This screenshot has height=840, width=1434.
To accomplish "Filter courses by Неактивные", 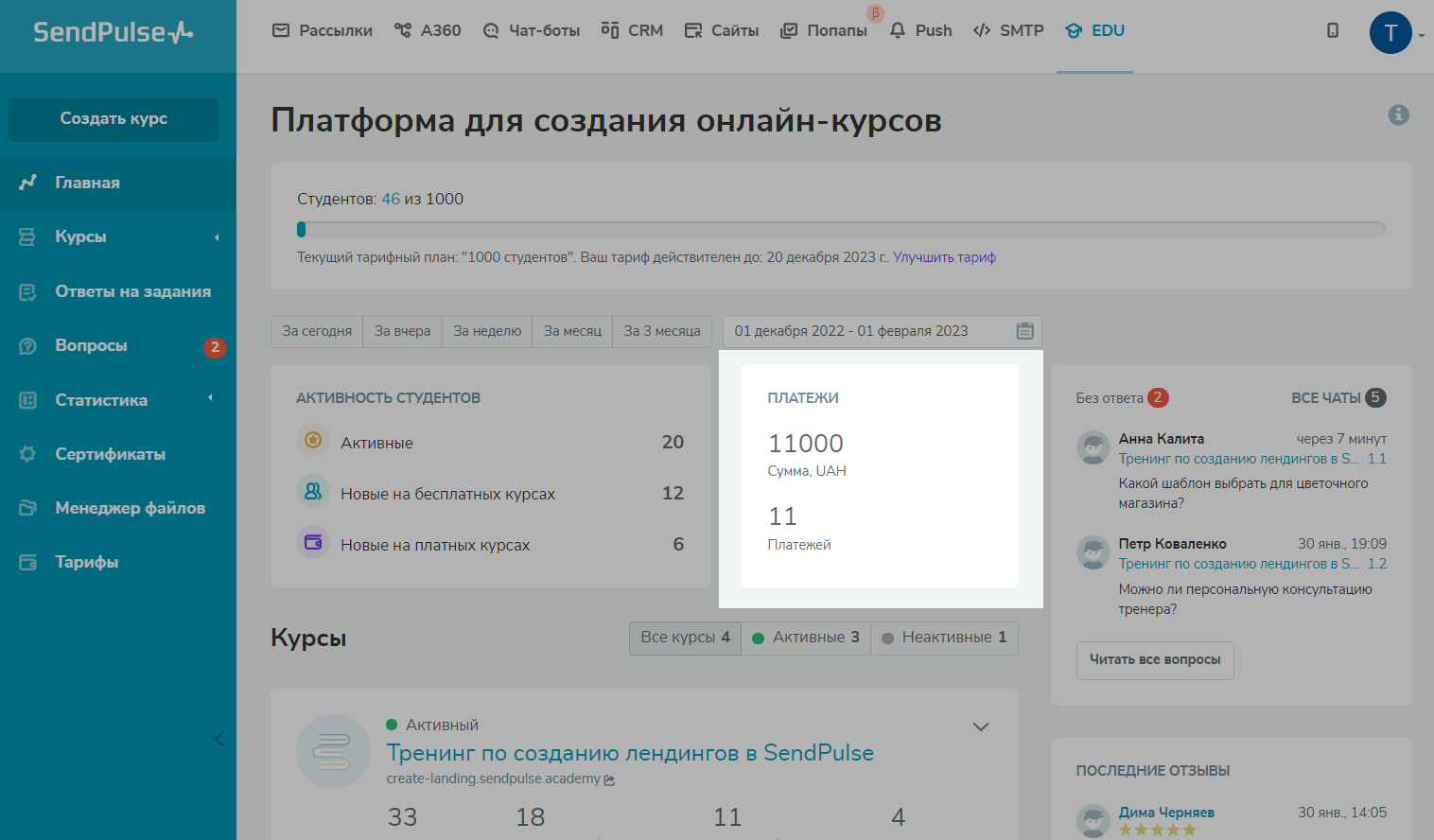I will tap(944, 638).
